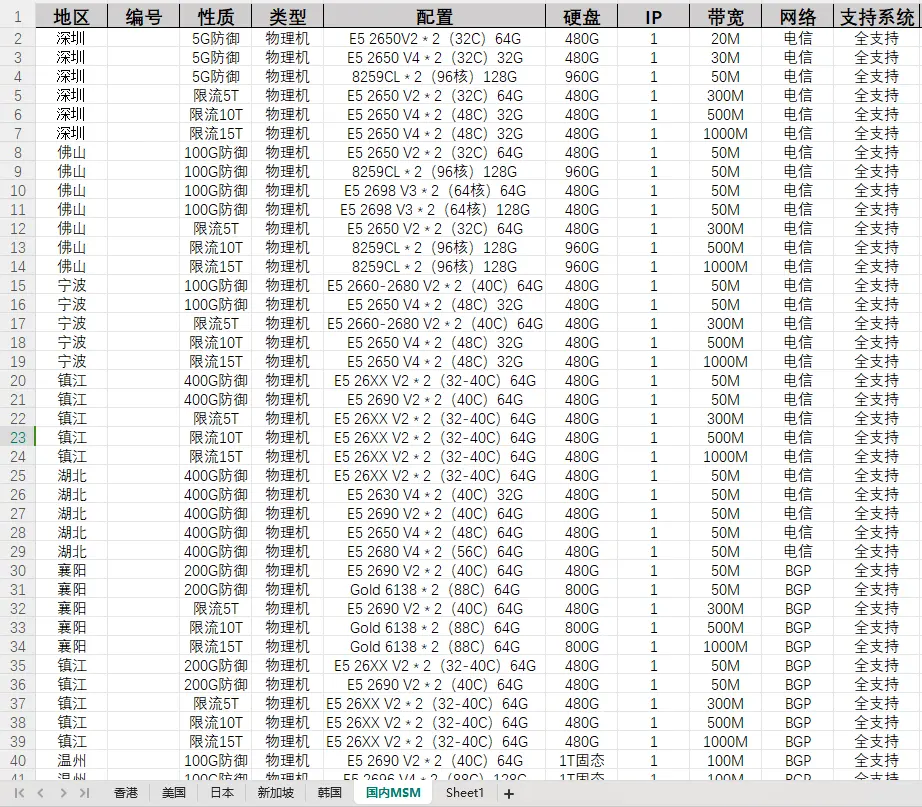
Task: Click 800G disk cell in row 31
Action: (582, 589)
